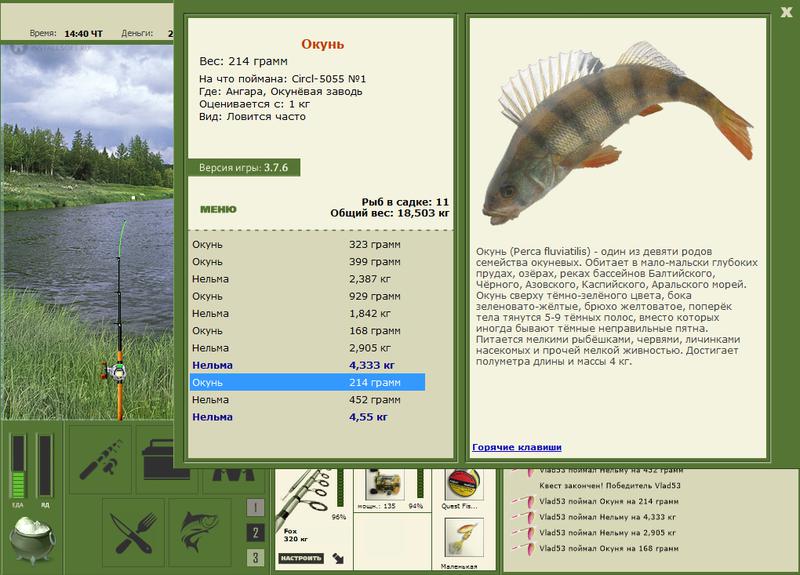The height and width of the screenshot is (575, 800).
Task: Select Нельма 452 грамм row
Action: point(307,400)
